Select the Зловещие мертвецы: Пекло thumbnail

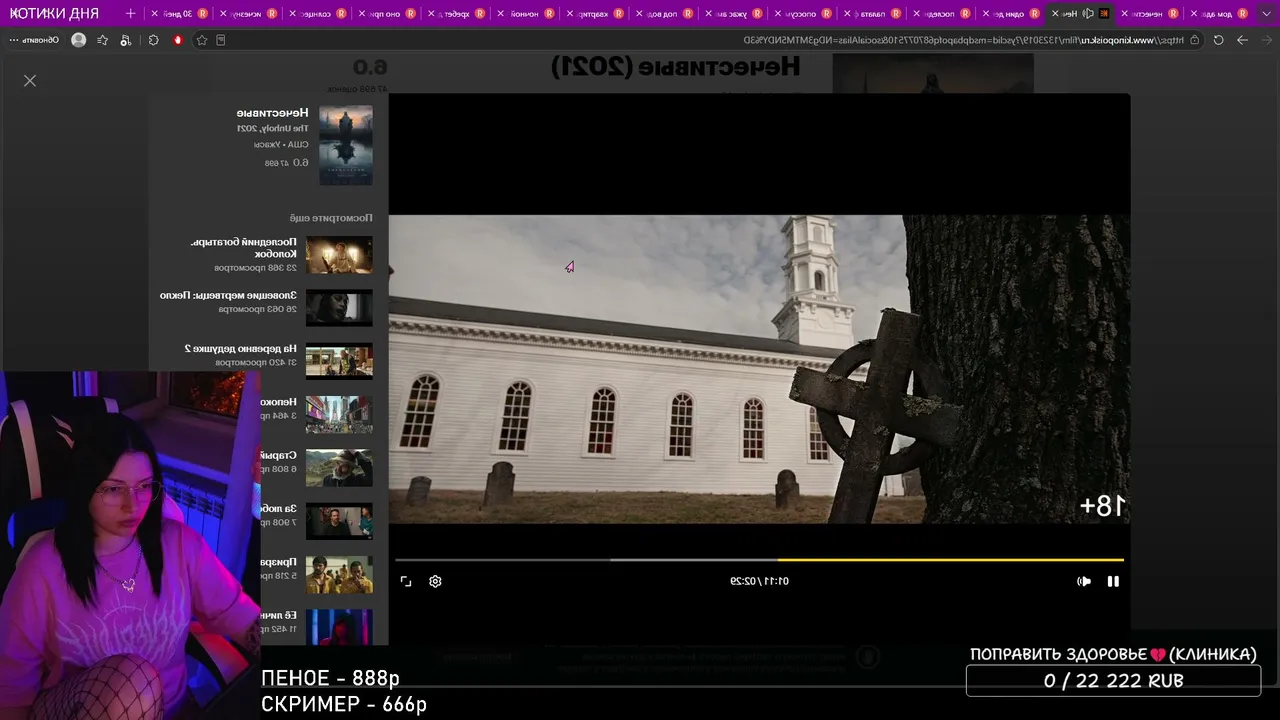tap(339, 308)
